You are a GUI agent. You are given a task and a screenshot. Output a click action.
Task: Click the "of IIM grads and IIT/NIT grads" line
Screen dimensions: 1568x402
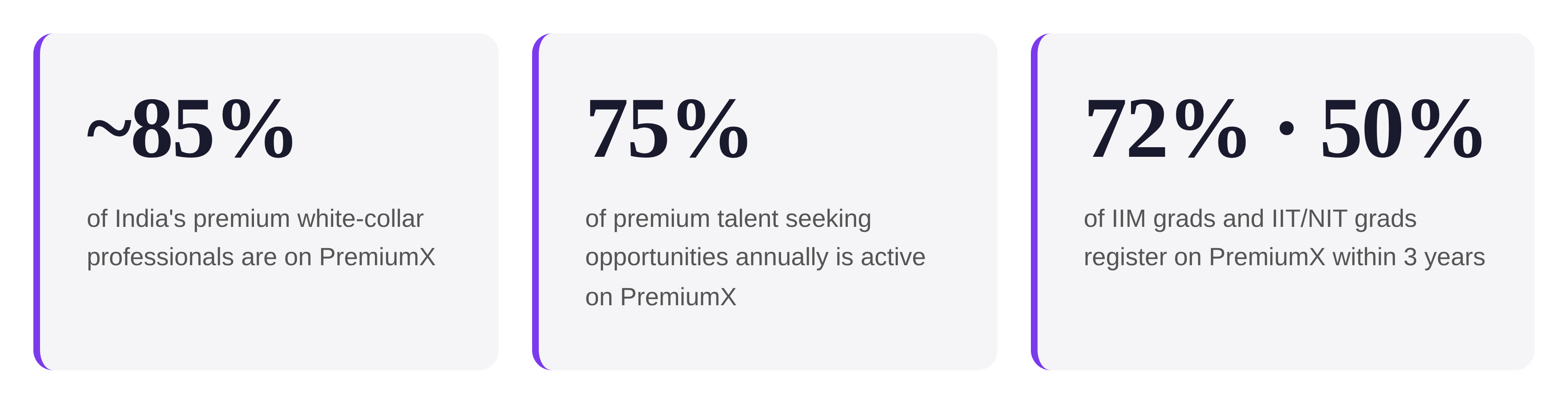[1250, 219]
